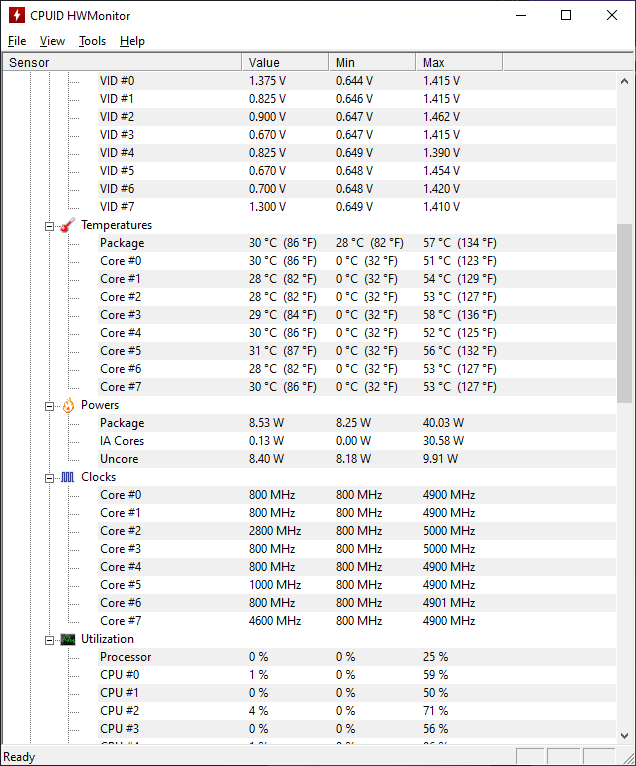636x766 pixels.
Task: Select Core #3 under Temperatures
Action: [357, 315]
